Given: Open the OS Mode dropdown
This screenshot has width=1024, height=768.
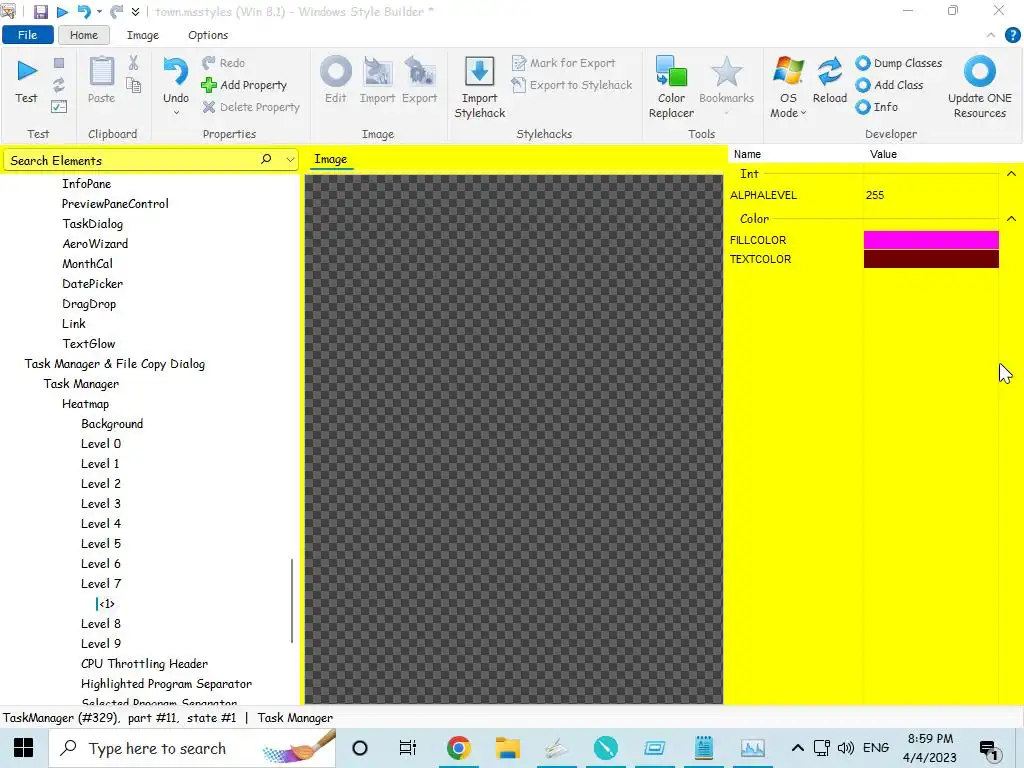Looking at the screenshot, I should pos(788,88).
